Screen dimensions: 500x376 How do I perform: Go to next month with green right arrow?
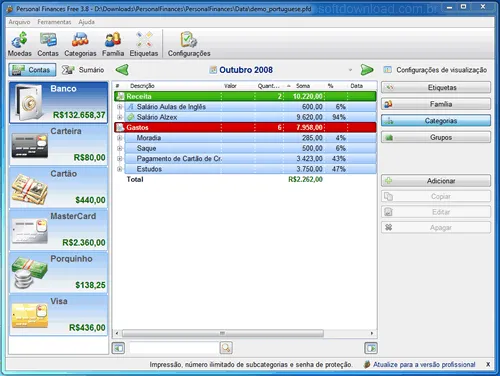(367, 70)
